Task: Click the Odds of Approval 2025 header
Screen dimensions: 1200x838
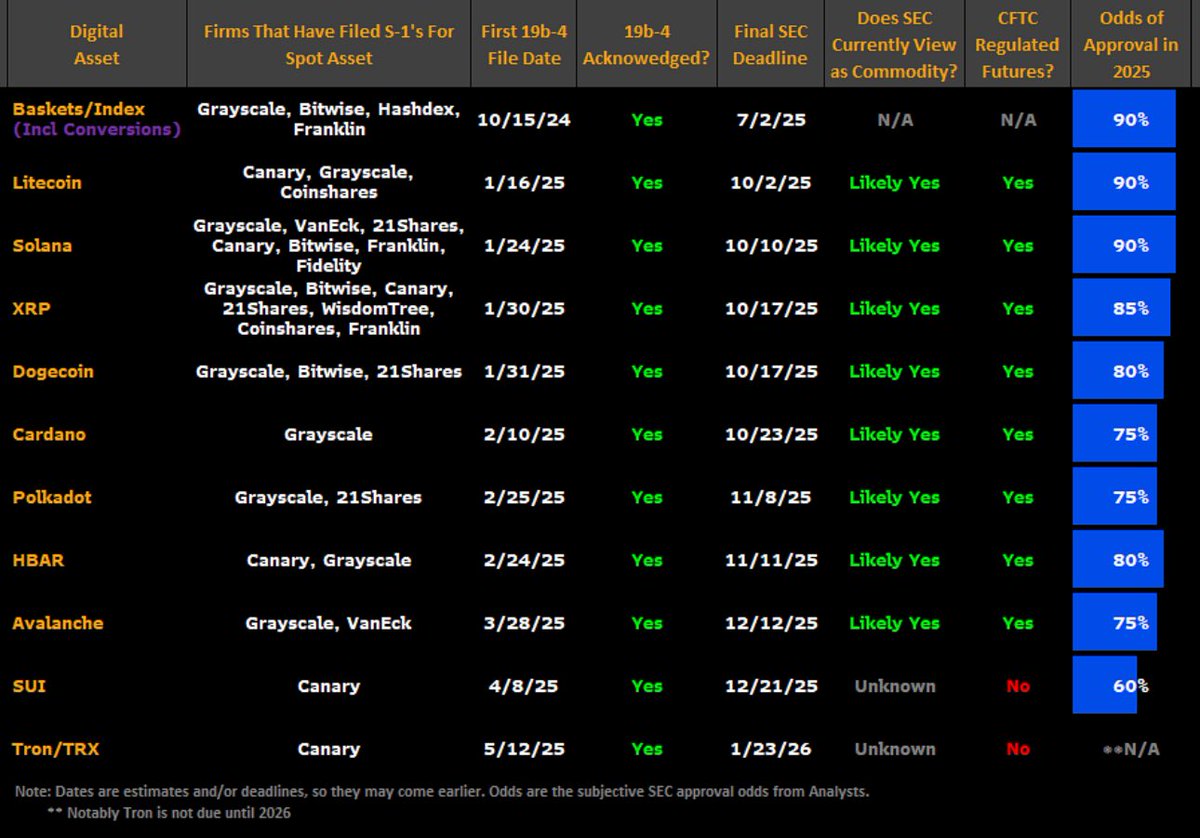Action: (1130, 44)
